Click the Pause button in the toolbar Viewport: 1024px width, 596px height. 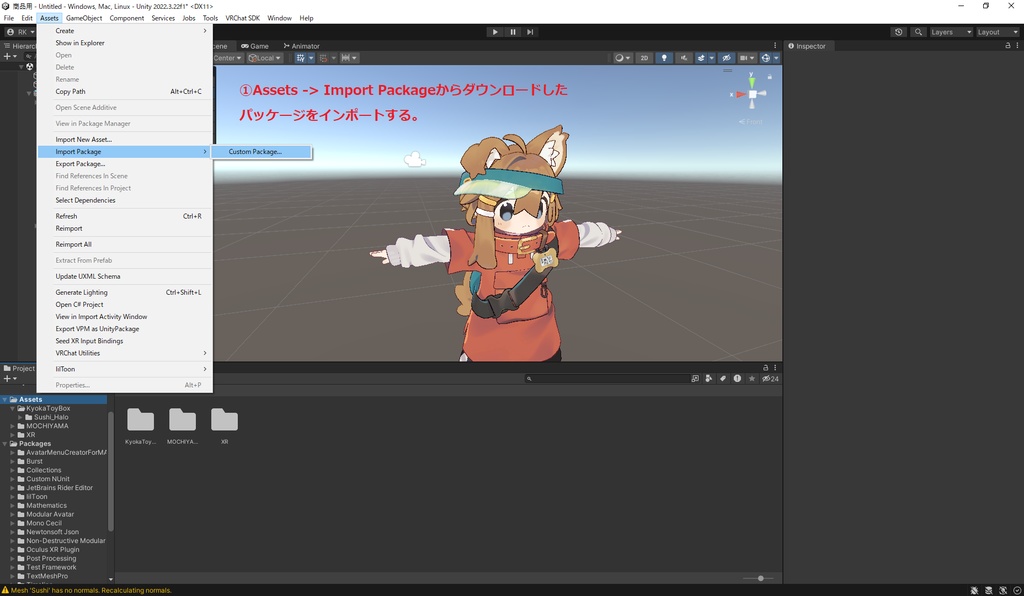513,32
